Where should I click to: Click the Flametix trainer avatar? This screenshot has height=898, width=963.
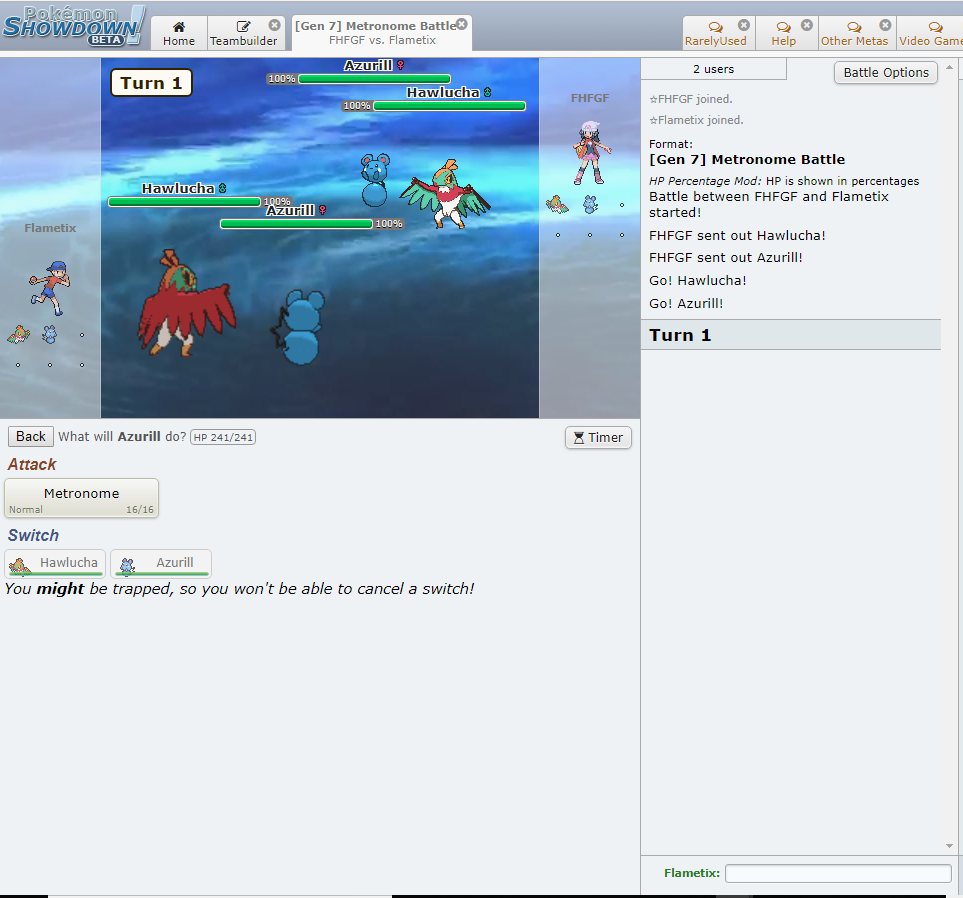(50, 288)
